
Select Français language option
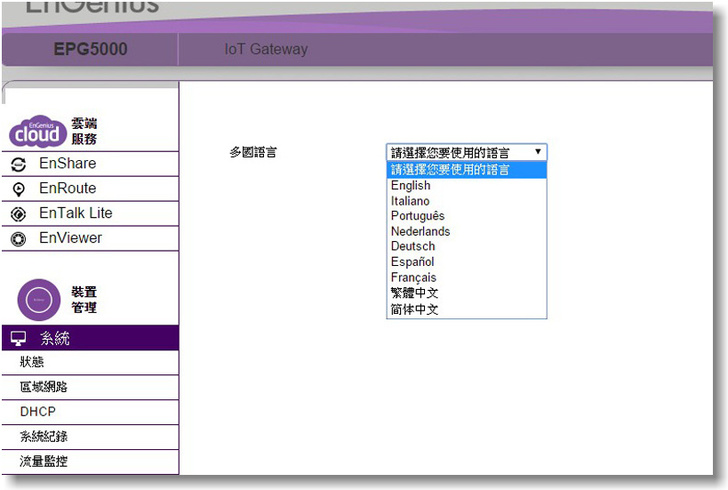(414, 277)
